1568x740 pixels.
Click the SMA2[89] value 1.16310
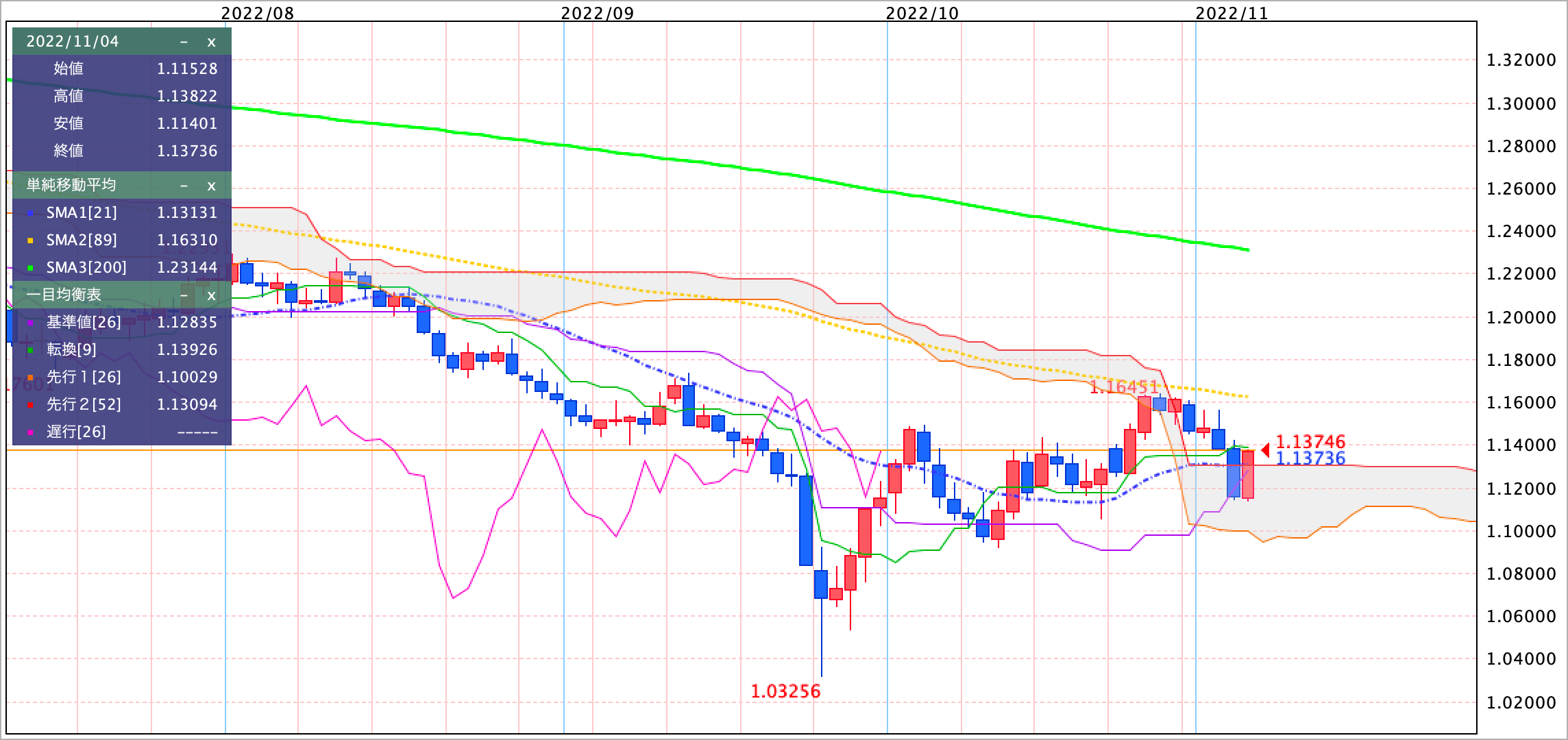tap(187, 240)
